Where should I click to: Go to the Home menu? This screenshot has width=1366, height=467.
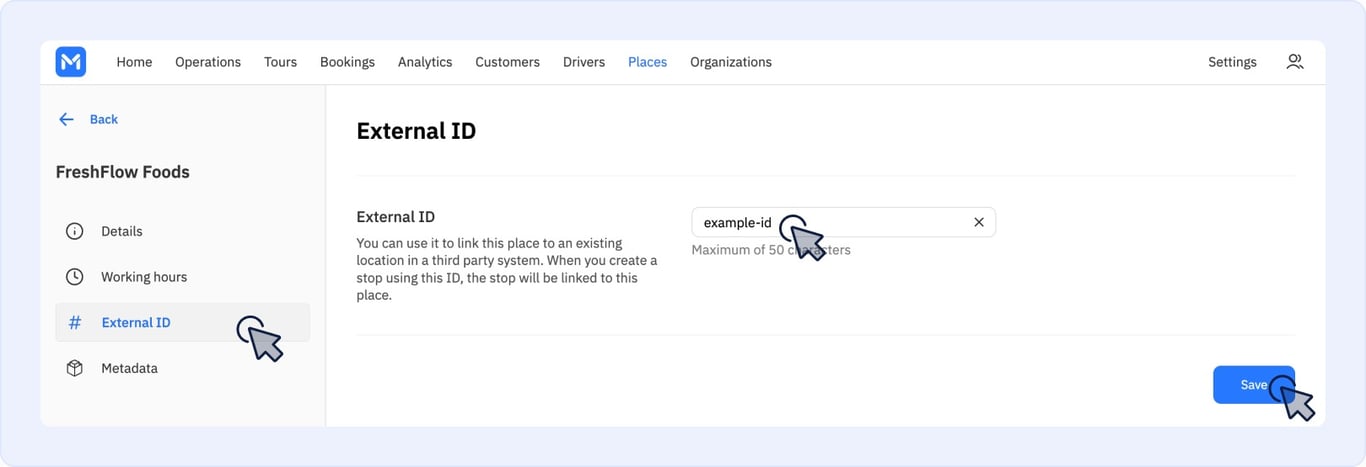(x=134, y=62)
